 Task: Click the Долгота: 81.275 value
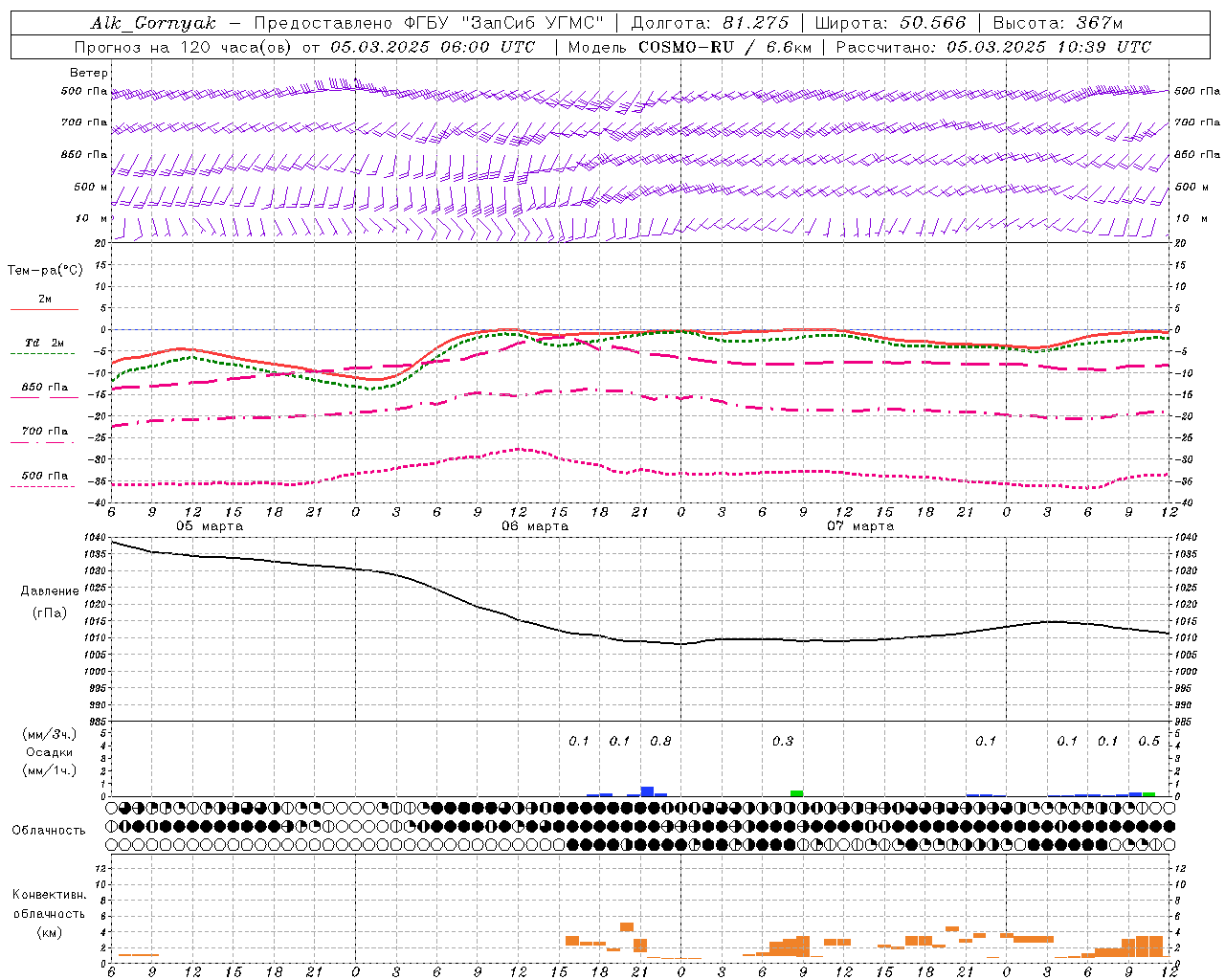[710, 23]
